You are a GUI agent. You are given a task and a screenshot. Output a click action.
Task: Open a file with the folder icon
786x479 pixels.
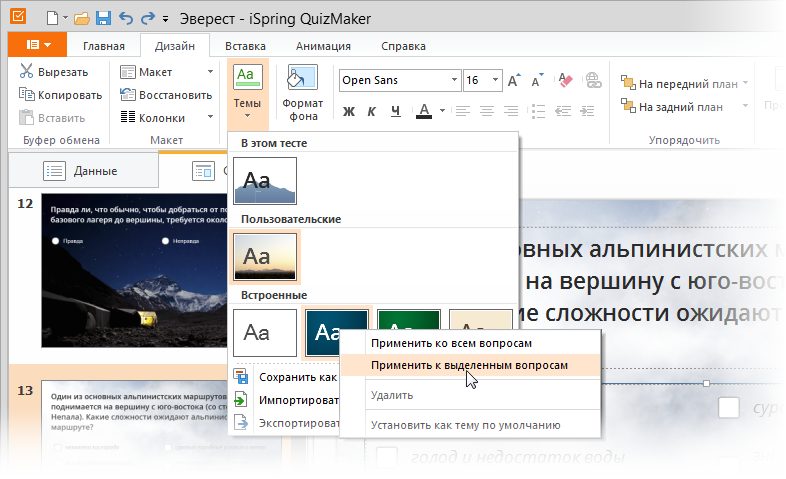click(x=81, y=19)
